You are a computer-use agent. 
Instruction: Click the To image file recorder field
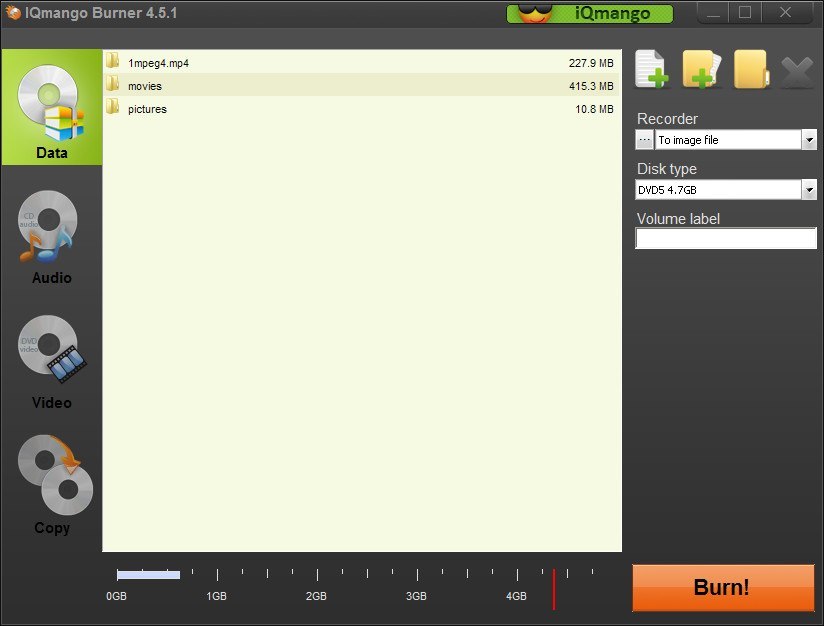coord(728,140)
